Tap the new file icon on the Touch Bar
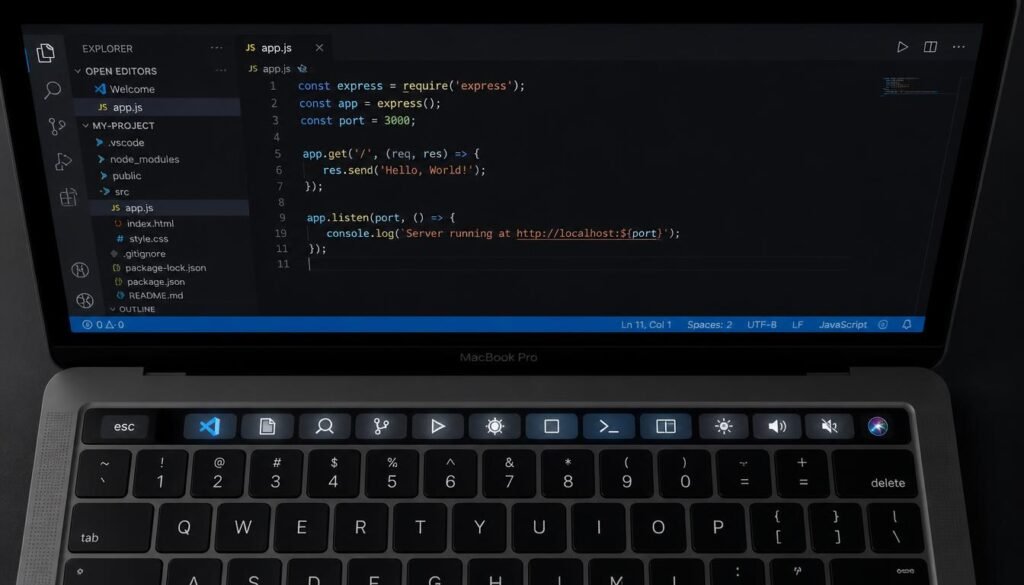1024x585 pixels. pyautogui.click(x=267, y=426)
